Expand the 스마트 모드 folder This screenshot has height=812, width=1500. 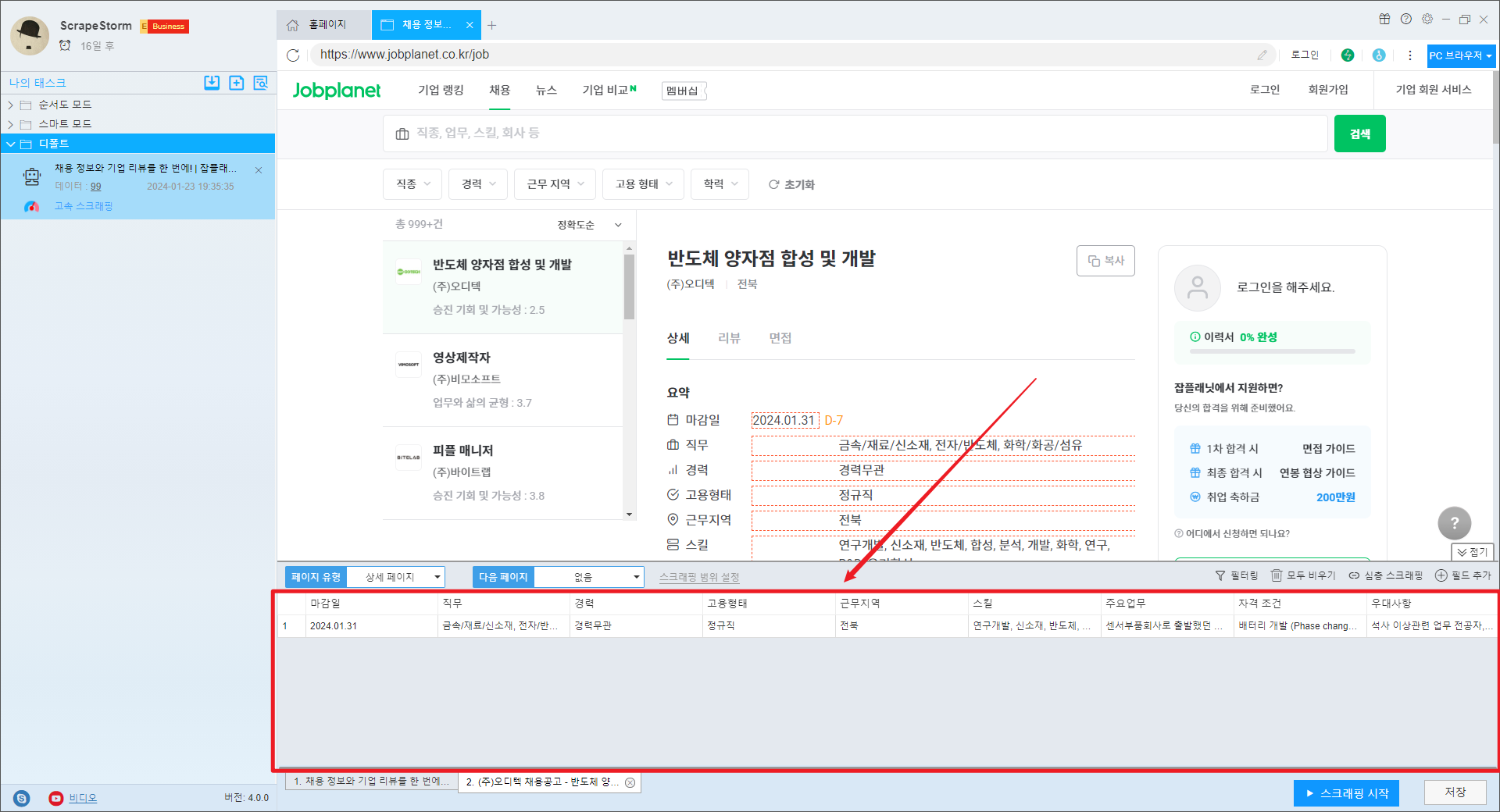point(11,124)
